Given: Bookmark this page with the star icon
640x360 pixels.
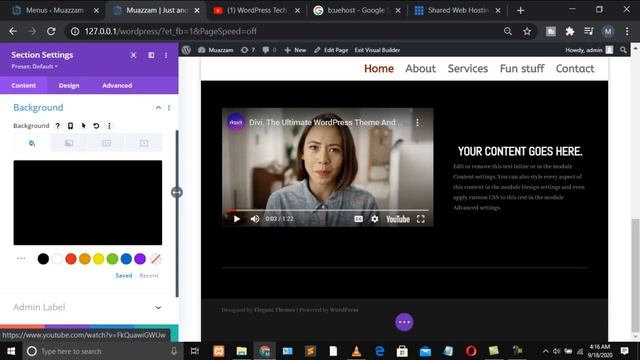Looking at the screenshot, I should click(x=527, y=31).
